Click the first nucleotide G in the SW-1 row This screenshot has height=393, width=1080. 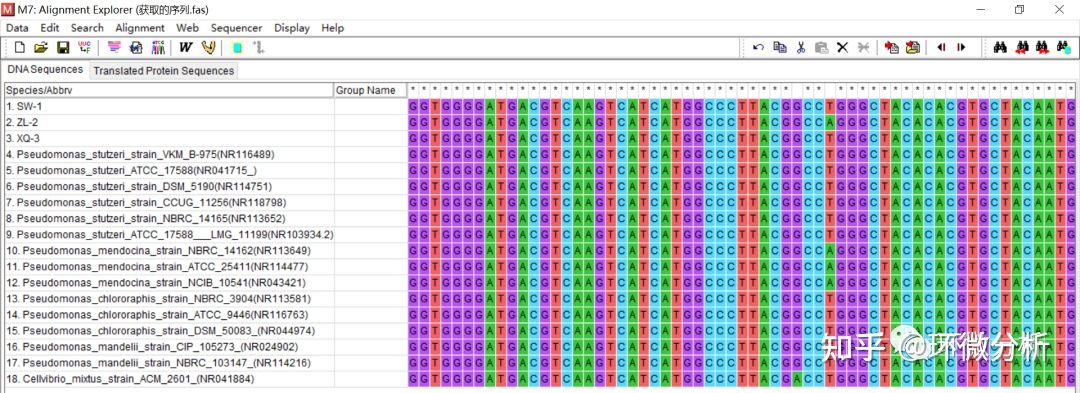(x=413, y=107)
